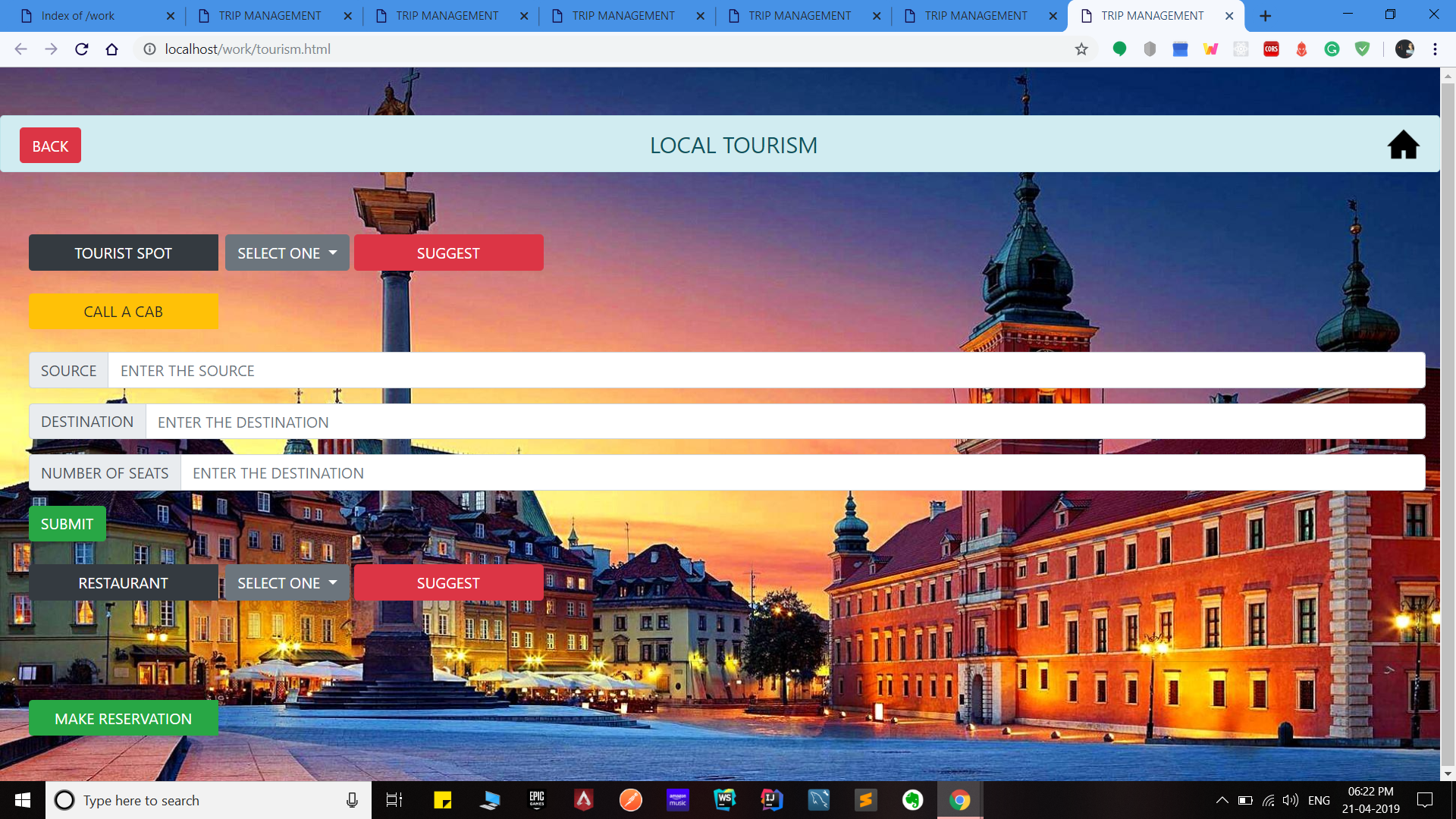Switch to Index of /work tab

91,16
